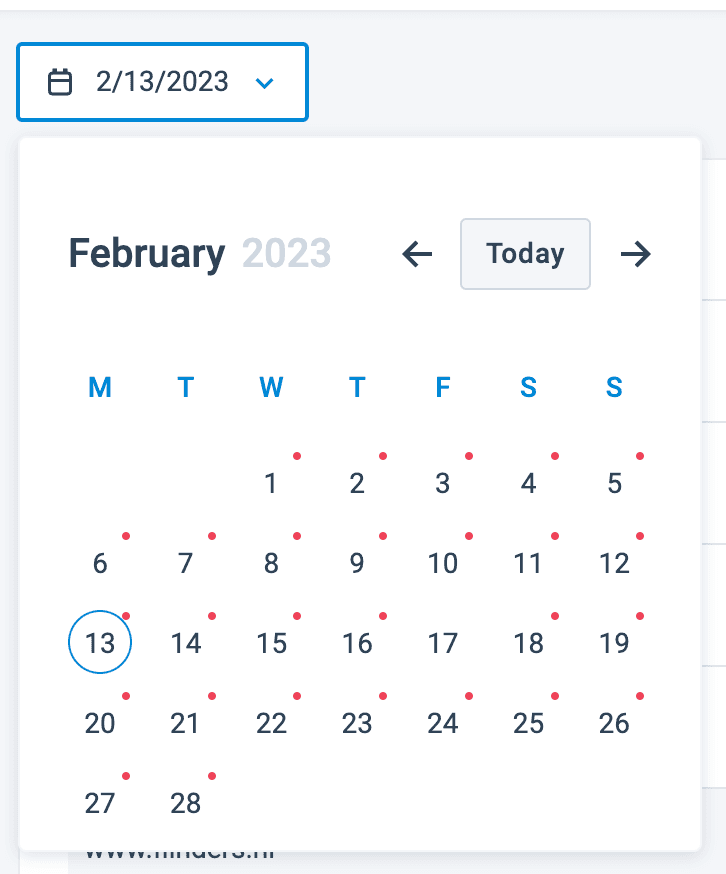Select February 17 without a dot
726x874 pixels.
[x=442, y=643]
